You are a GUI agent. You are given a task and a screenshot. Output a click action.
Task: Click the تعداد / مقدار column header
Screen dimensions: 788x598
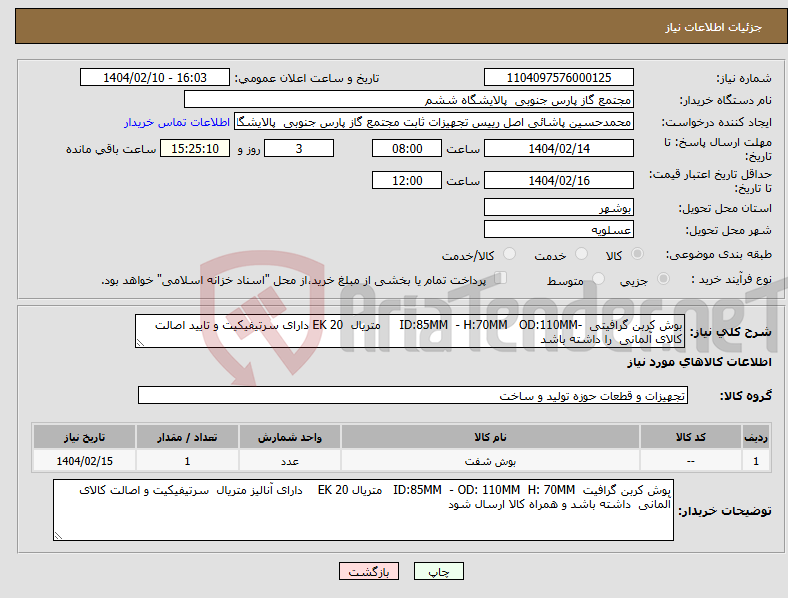pos(187,437)
